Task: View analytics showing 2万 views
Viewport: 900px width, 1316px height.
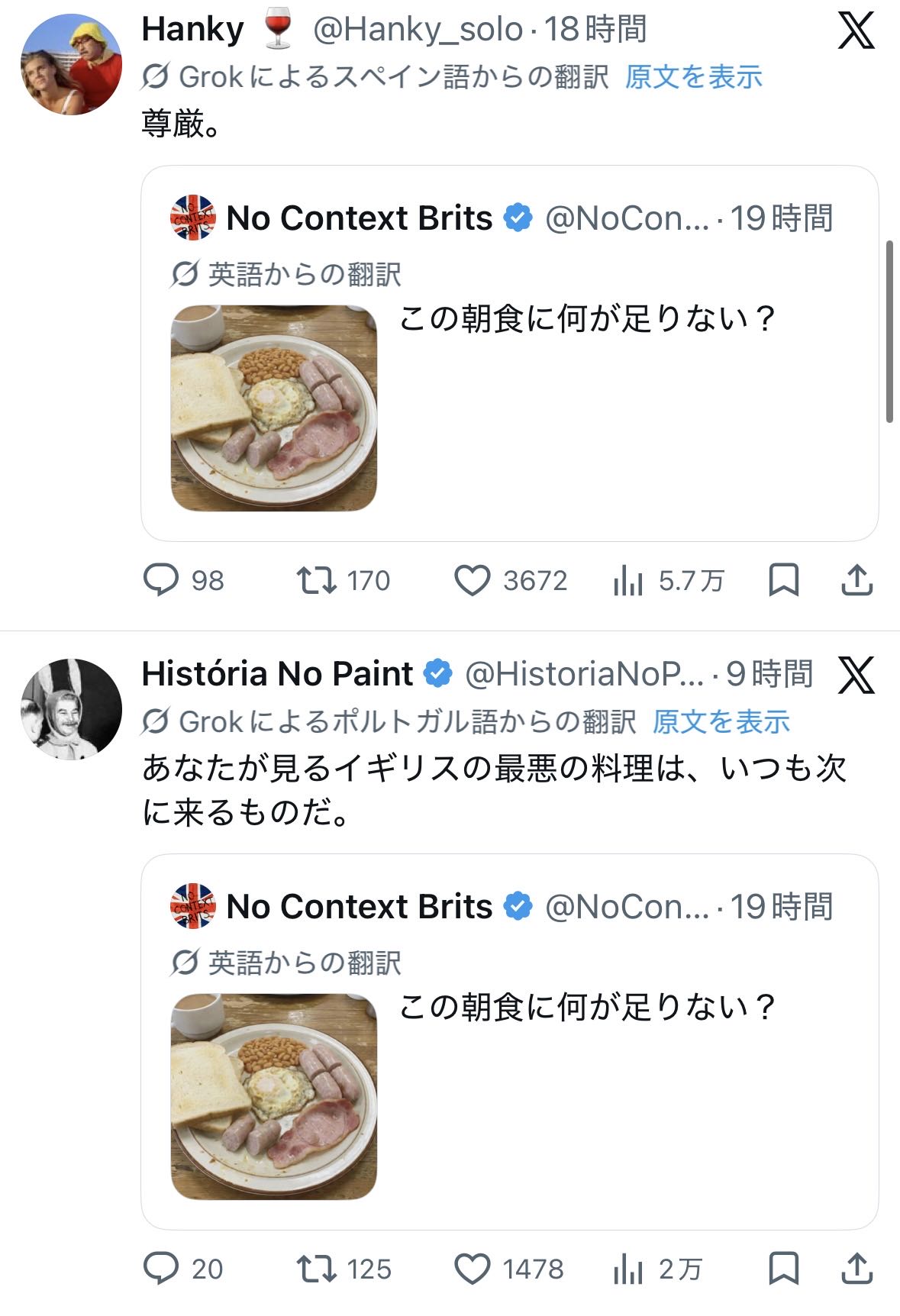Action: click(x=628, y=1270)
